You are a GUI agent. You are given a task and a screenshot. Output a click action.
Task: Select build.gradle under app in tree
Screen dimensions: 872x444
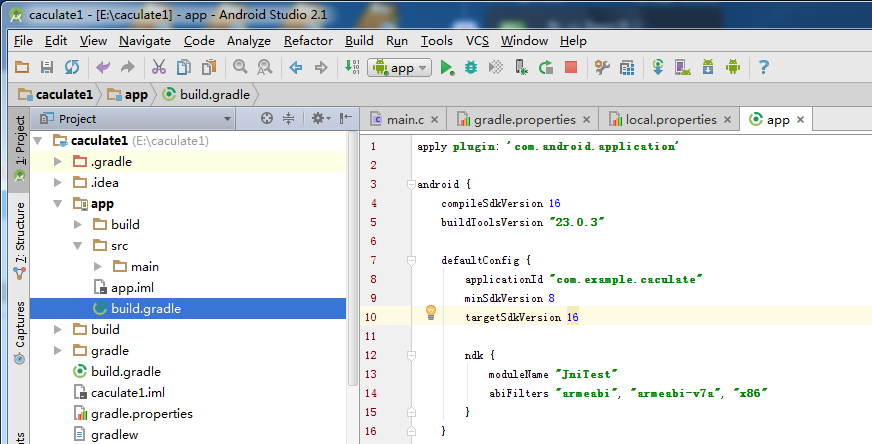[188, 309]
